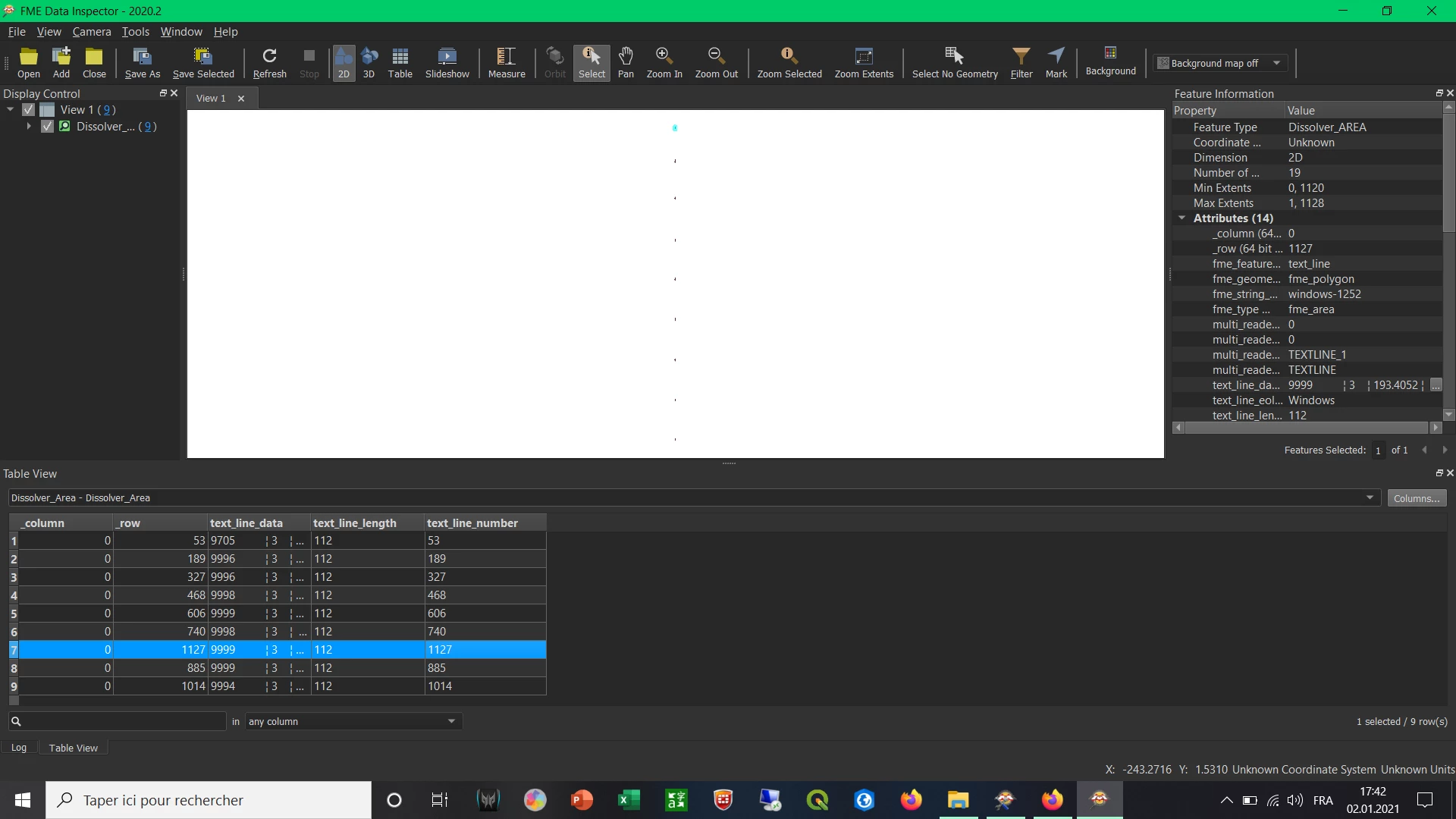Click the Refresh toolbar icon
Screen dimensions: 1456x819
[x=269, y=61]
